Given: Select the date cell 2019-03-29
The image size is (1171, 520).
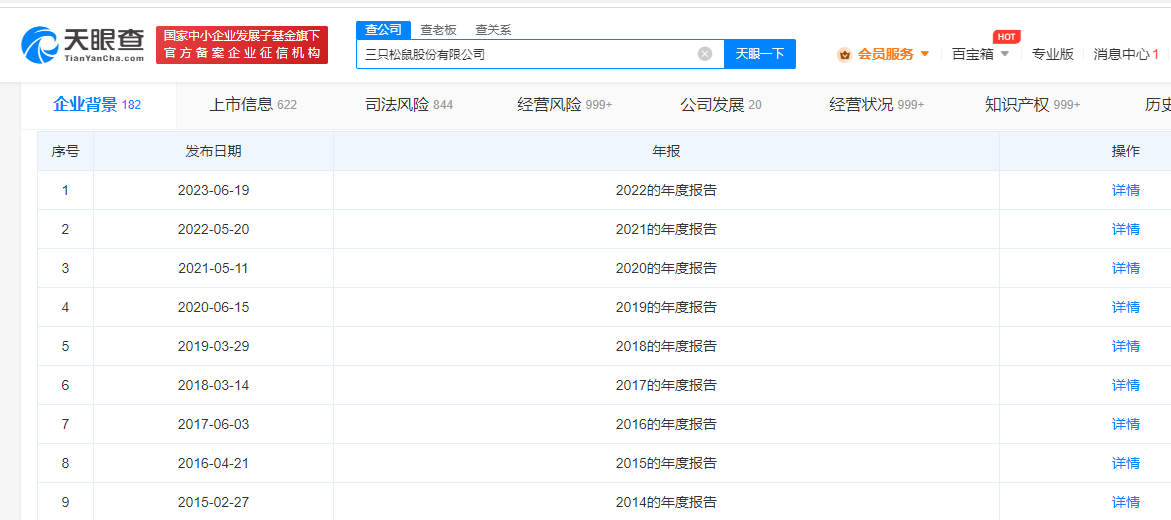Looking at the screenshot, I should click(x=214, y=346).
